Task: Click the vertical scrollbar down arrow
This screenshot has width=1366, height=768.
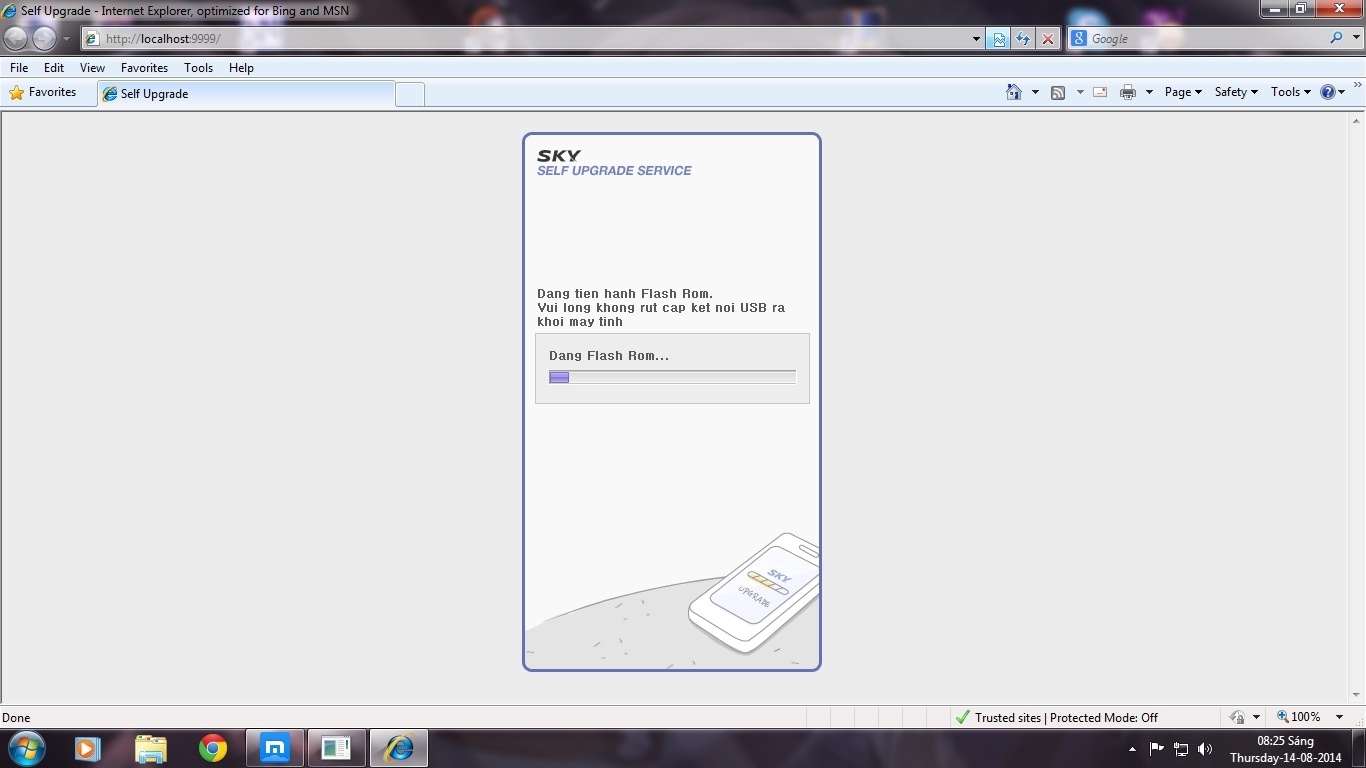Action: (1357, 696)
